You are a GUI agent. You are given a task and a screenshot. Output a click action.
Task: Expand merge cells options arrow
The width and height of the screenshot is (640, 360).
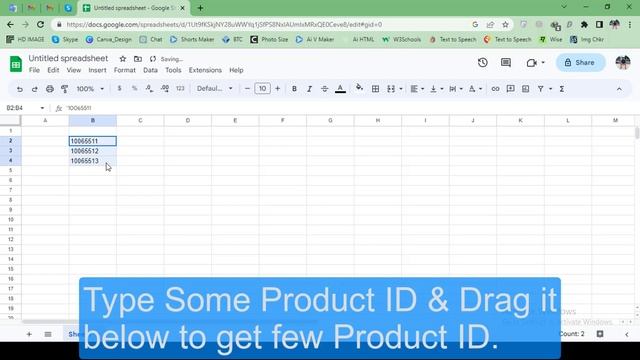pyautogui.click(x=401, y=89)
